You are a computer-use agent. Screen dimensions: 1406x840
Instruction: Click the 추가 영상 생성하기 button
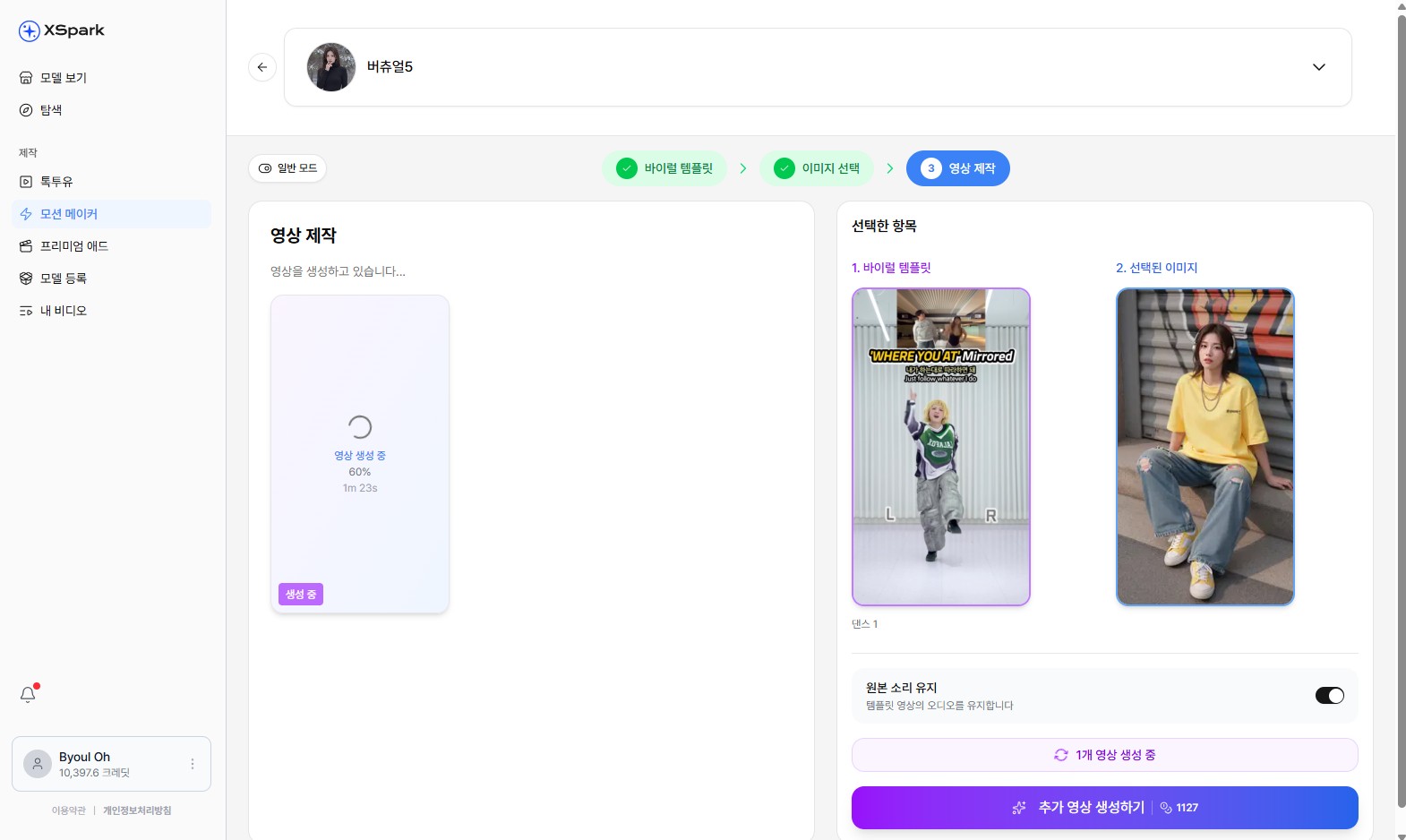pyautogui.click(x=1104, y=808)
